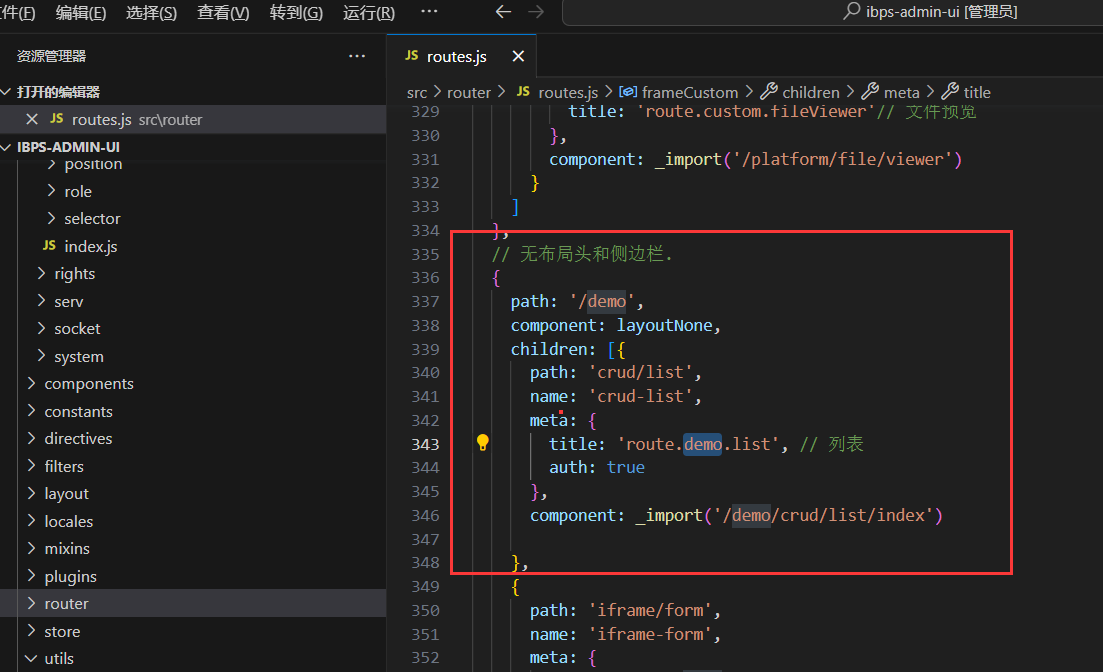Click the navigate forward arrow
Viewport: 1103px width, 672px height.
(x=536, y=12)
